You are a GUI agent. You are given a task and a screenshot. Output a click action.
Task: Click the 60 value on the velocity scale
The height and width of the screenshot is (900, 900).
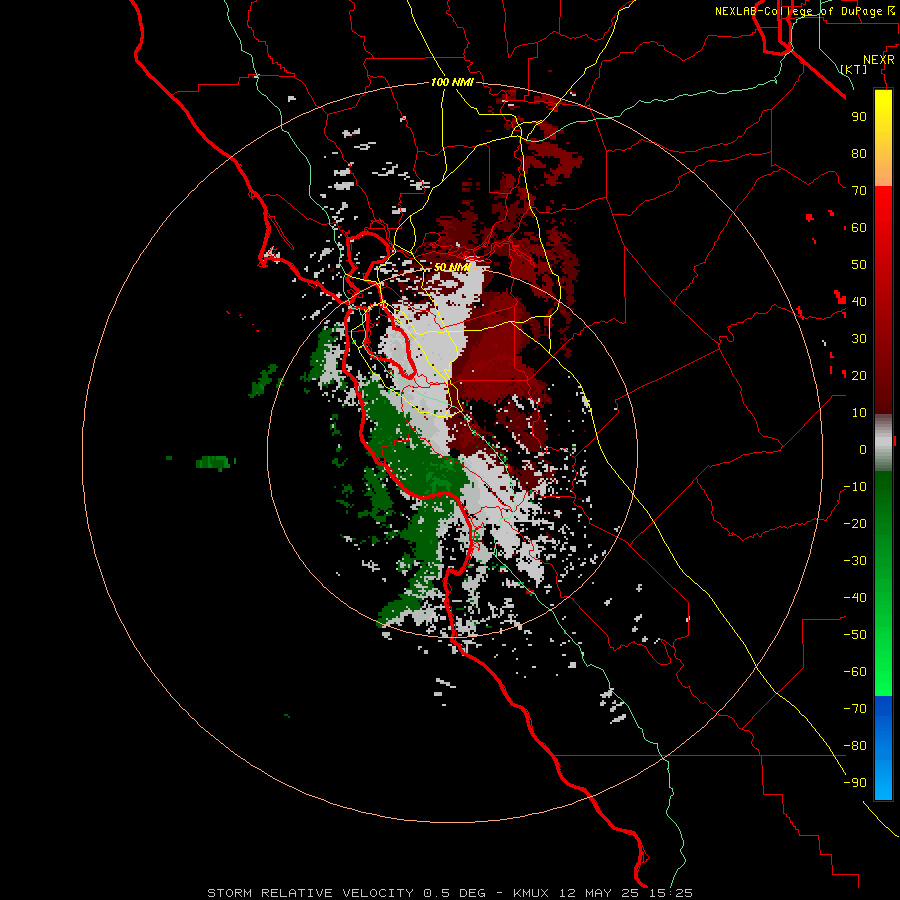tap(859, 227)
